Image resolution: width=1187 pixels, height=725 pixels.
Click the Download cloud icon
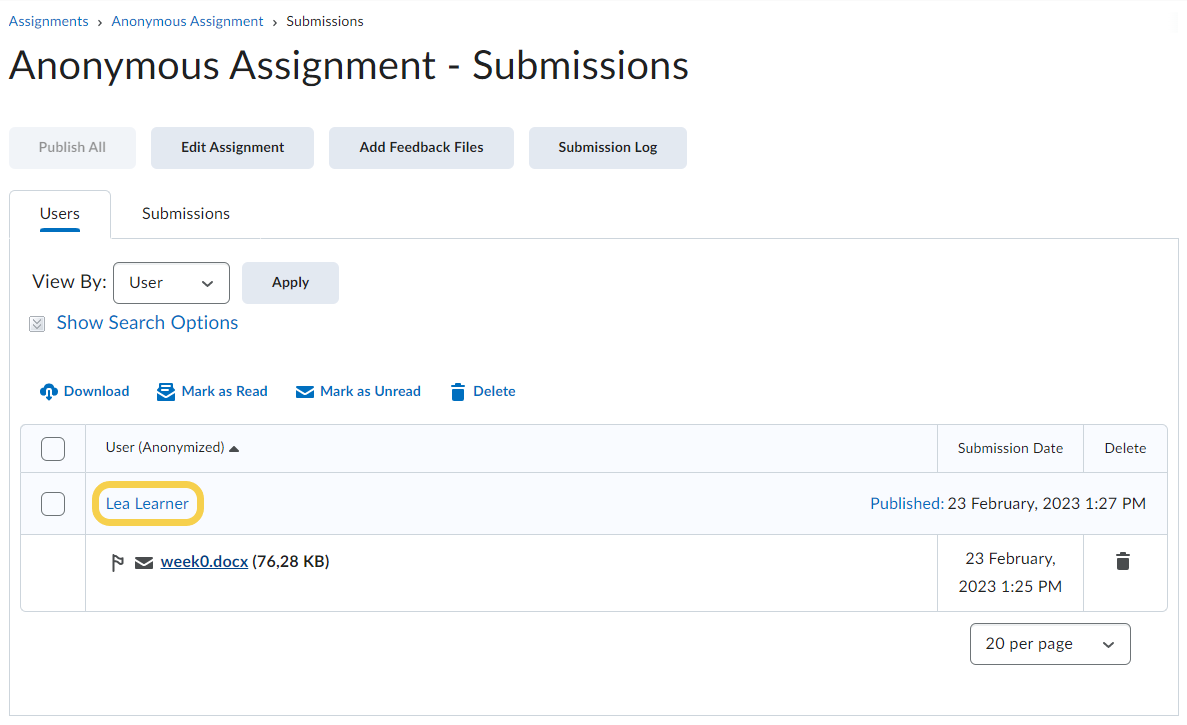(49, 392)
